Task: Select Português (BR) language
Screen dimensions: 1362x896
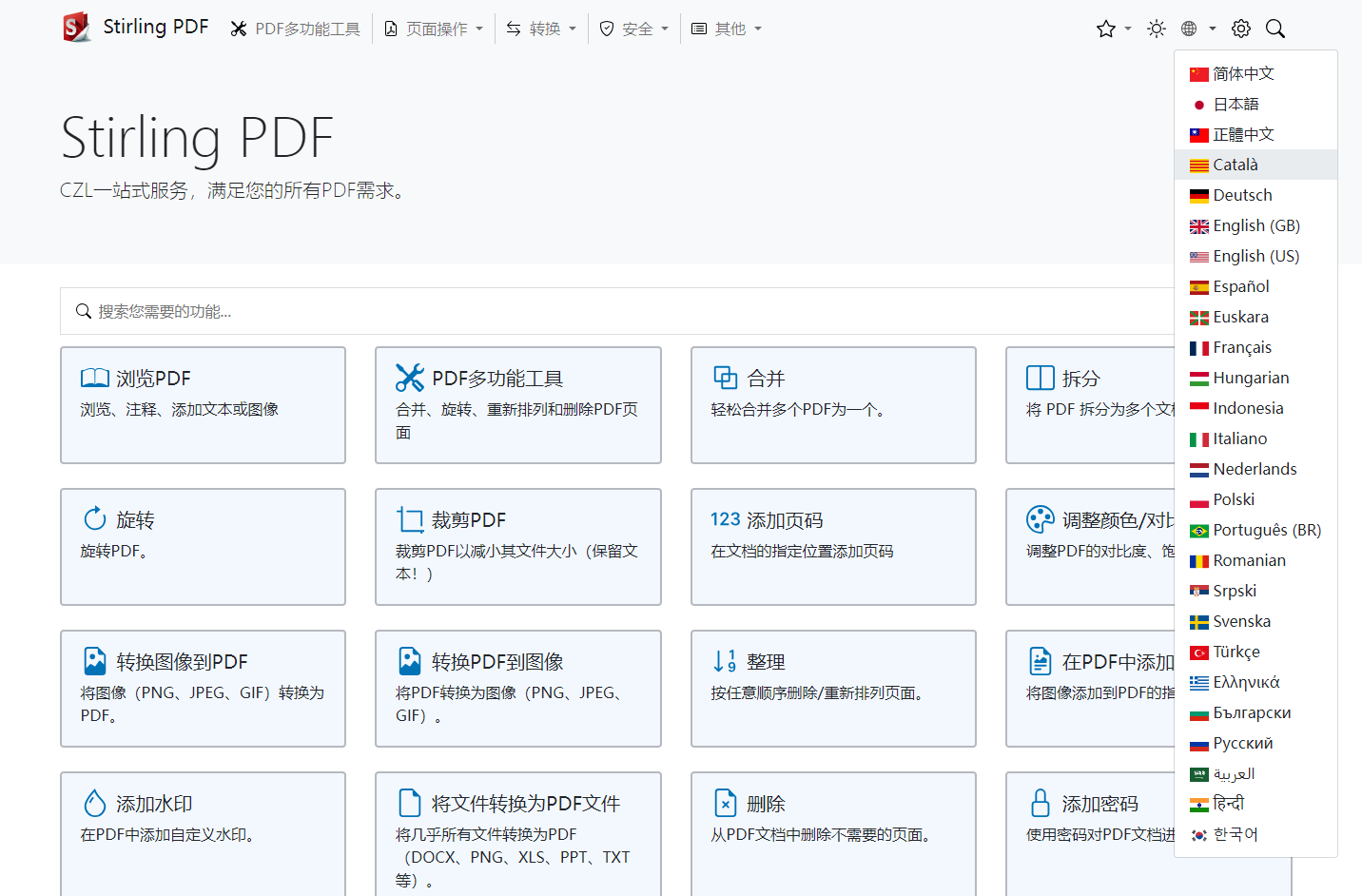Action: [x=1255, y=530]
